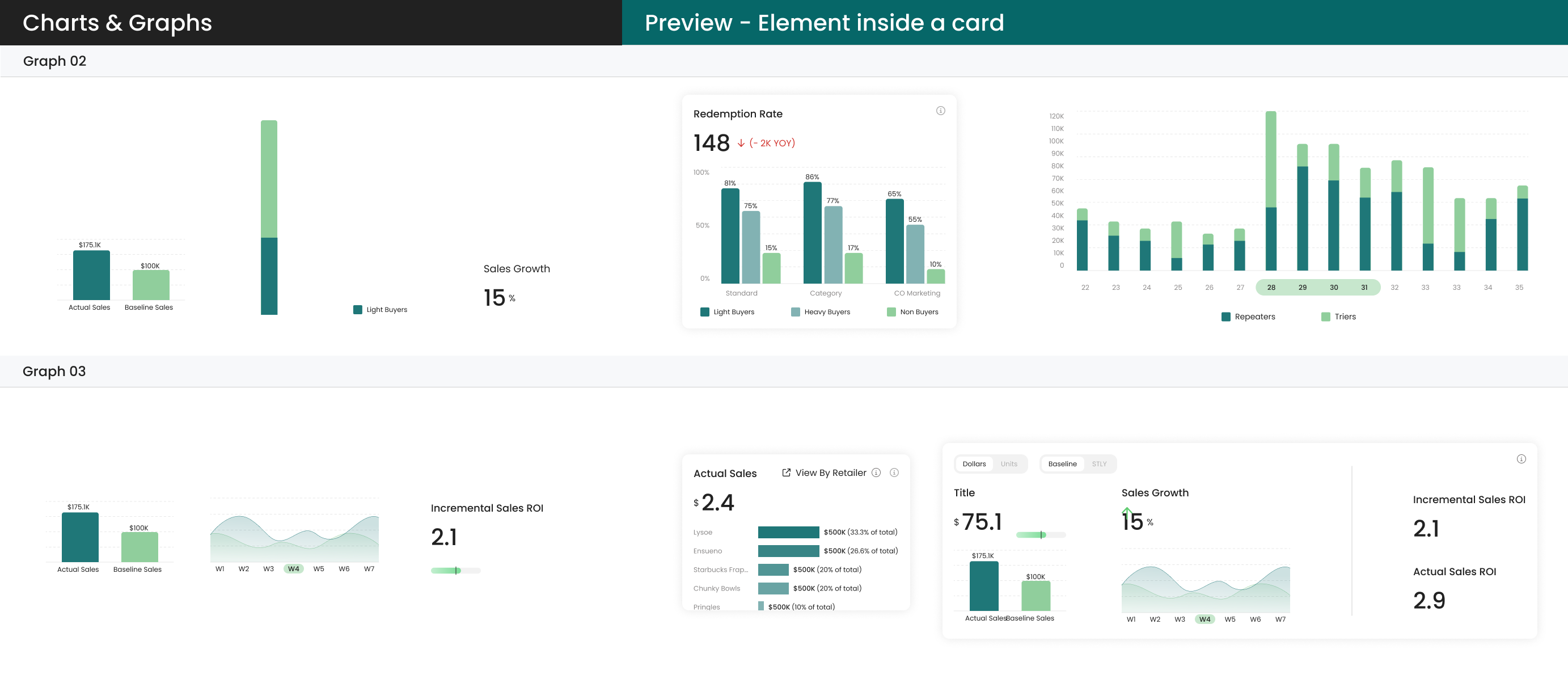The width and height of the screenshot is (1568, 696).
Task: Click the Charts & Graphs page title
Action: [117, 23]
